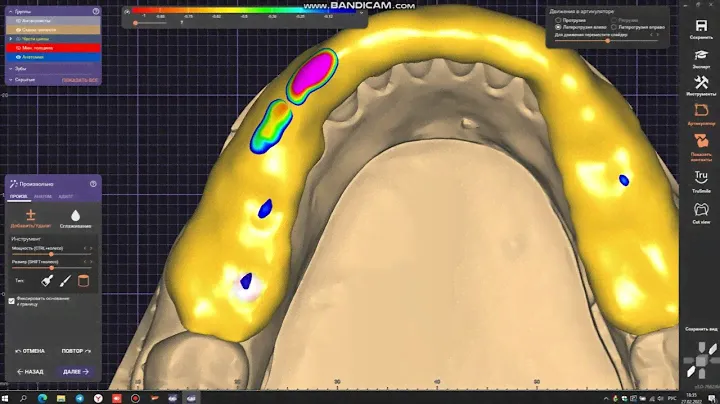Select the Protrusion radio button
The image size is (720, 404).
coord(558,19)
